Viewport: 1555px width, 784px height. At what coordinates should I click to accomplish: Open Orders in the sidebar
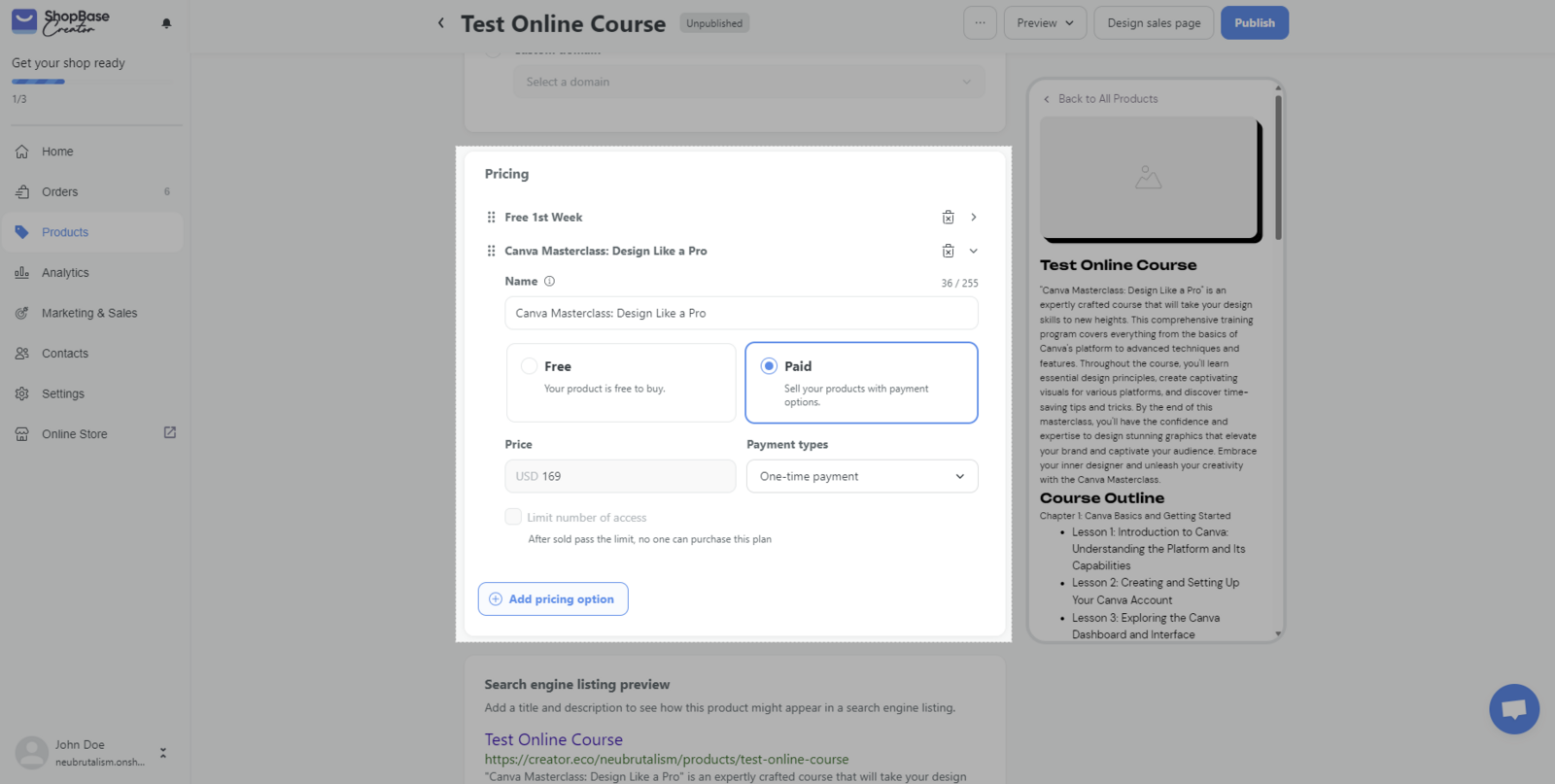click(93, 192)
